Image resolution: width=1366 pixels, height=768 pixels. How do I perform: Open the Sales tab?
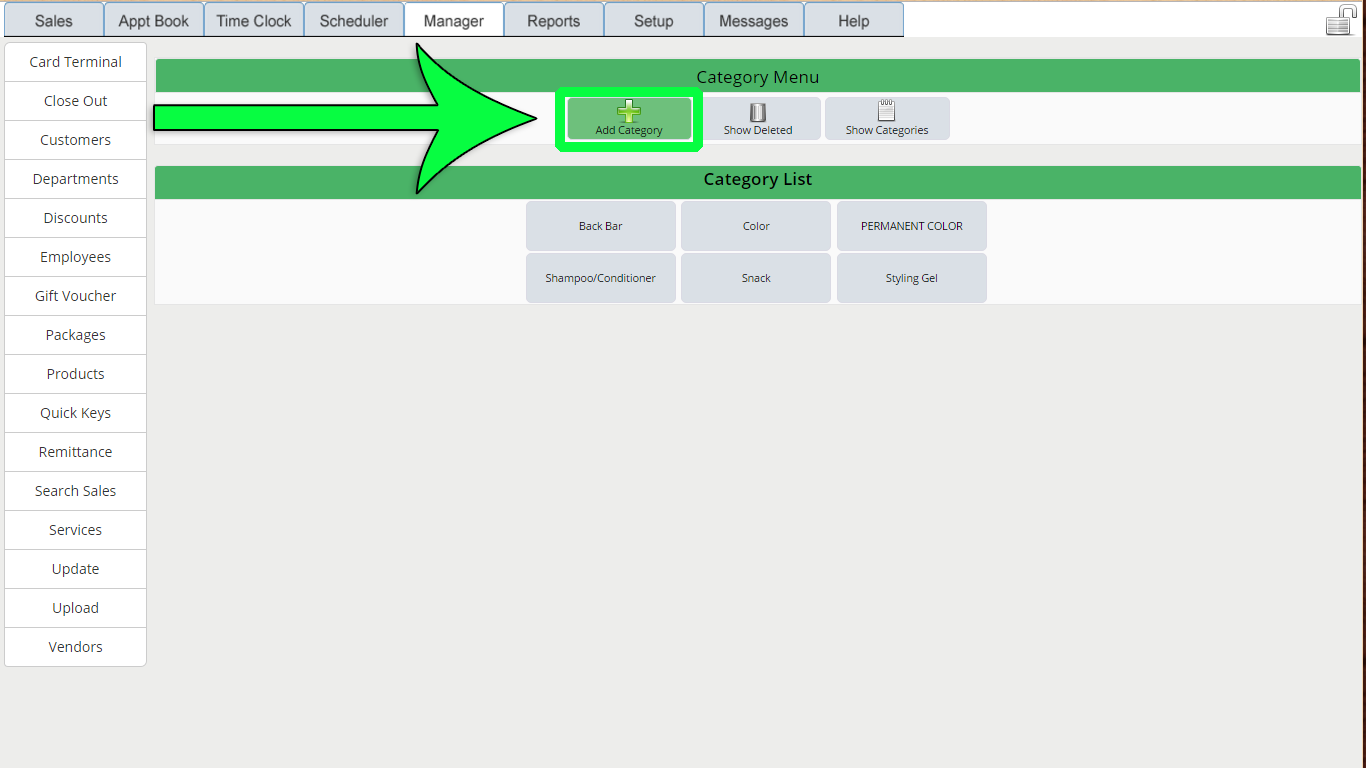click(54, 20)
